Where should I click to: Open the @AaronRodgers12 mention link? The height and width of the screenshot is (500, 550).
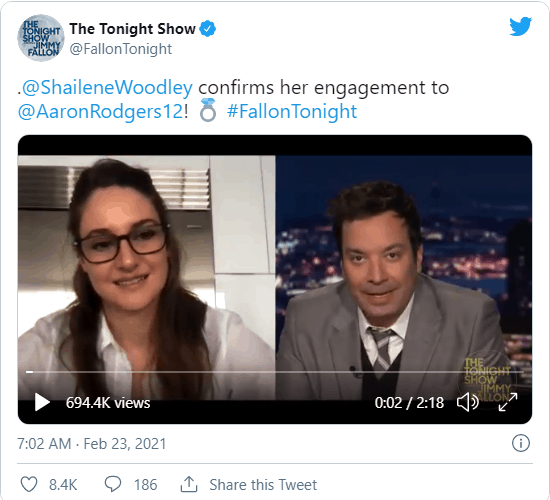coord(101,112)
